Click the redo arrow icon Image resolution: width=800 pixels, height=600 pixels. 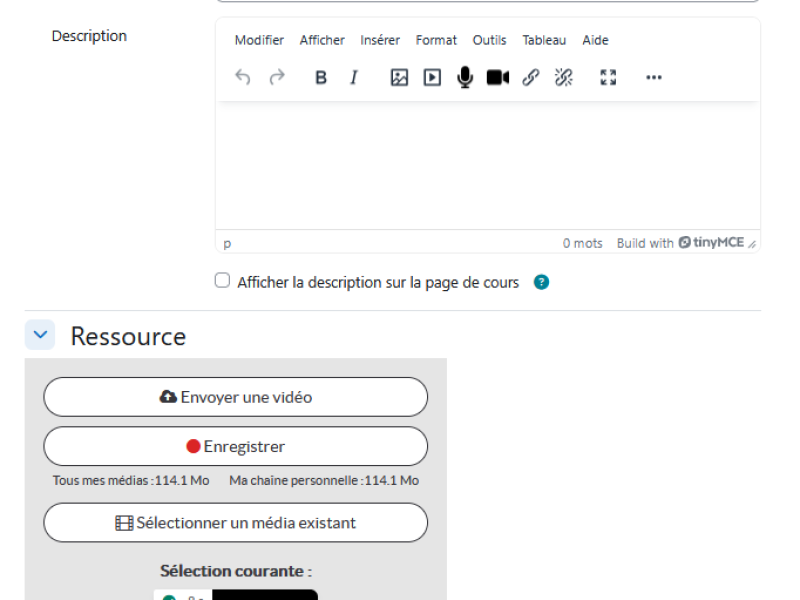[x=277, y=78]
